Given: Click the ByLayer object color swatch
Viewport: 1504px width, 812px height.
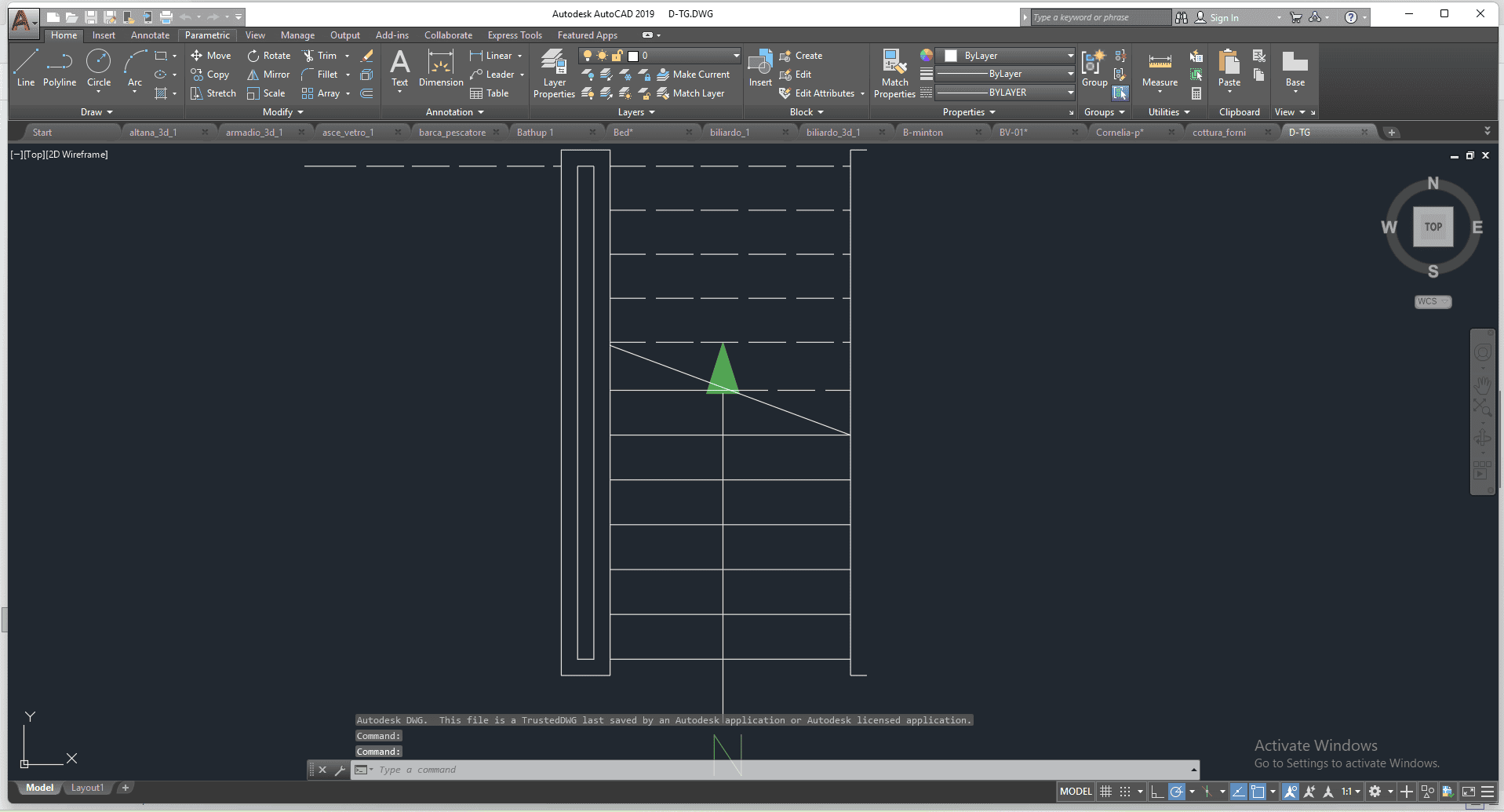Looking at the screenshot, I should 951,56.
